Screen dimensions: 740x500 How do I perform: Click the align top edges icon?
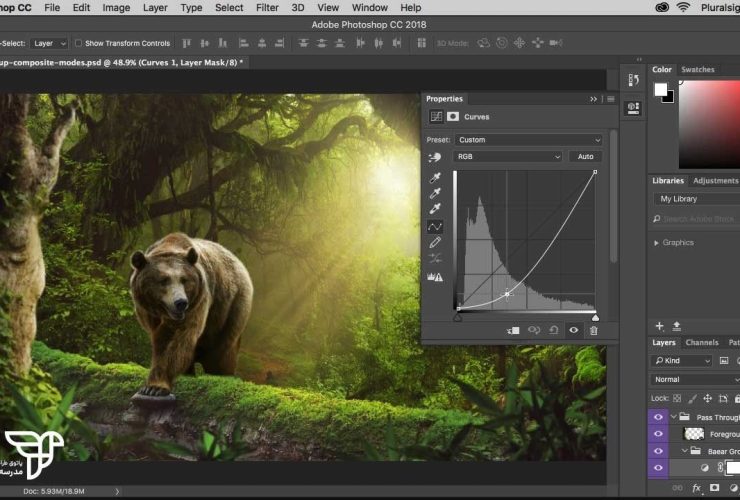187,43
